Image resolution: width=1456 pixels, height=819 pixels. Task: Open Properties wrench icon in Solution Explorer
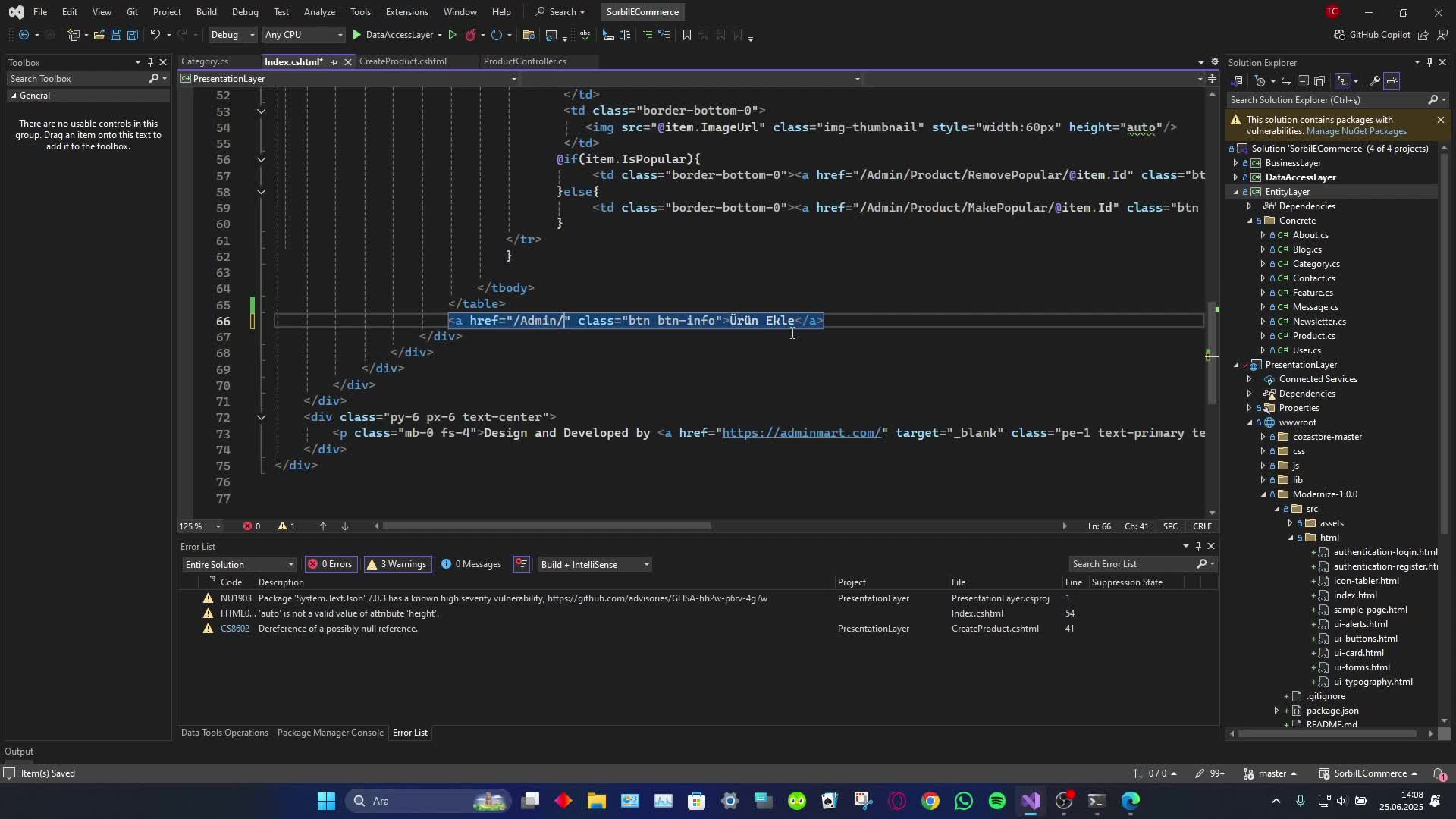1374,81
